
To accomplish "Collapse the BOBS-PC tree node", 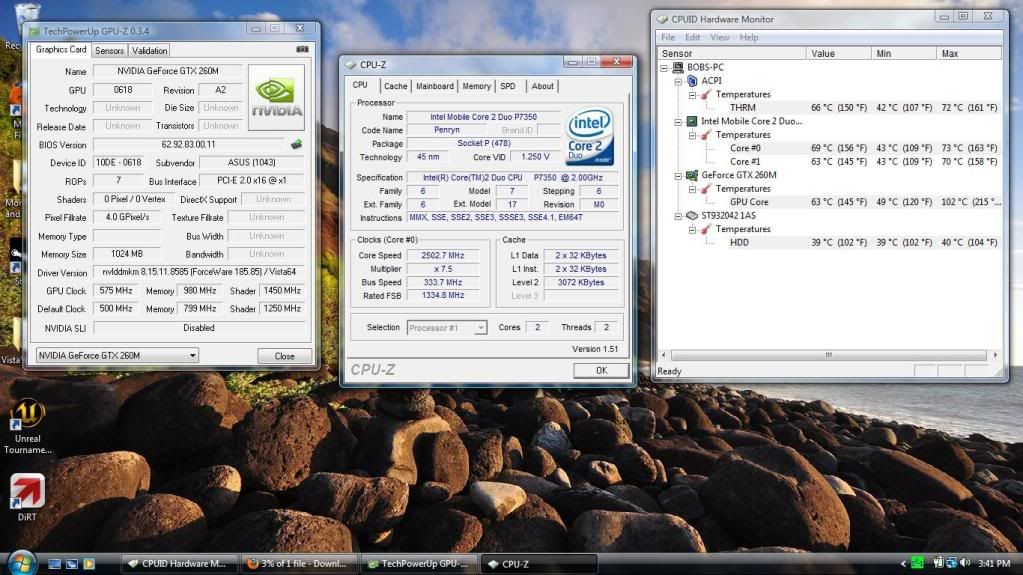I will point(664,67).
